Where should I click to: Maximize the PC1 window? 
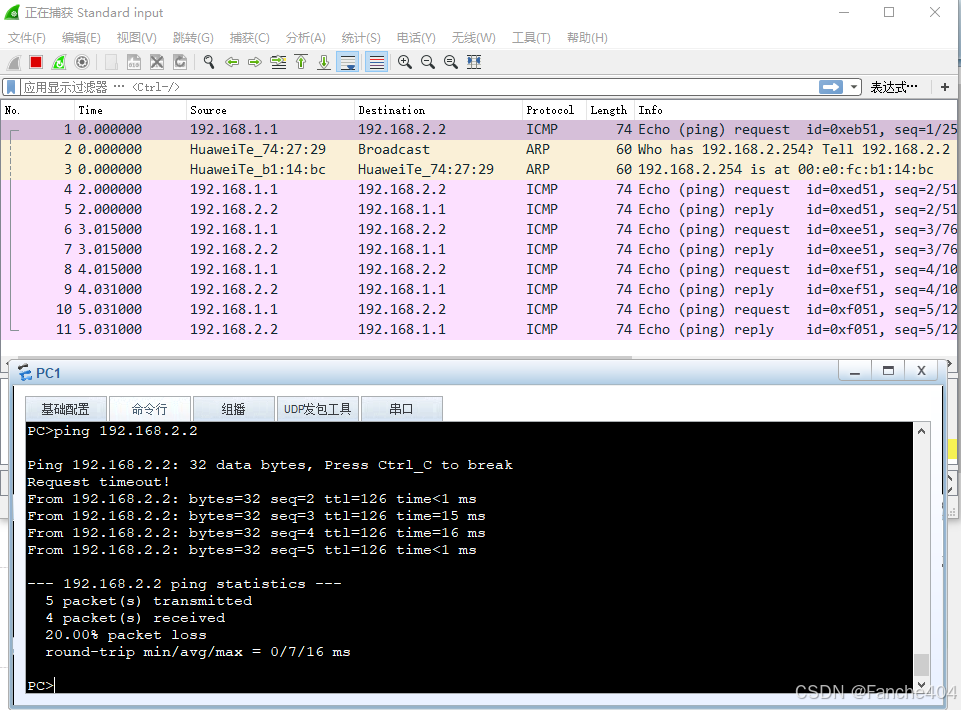(x=888, y=371)
